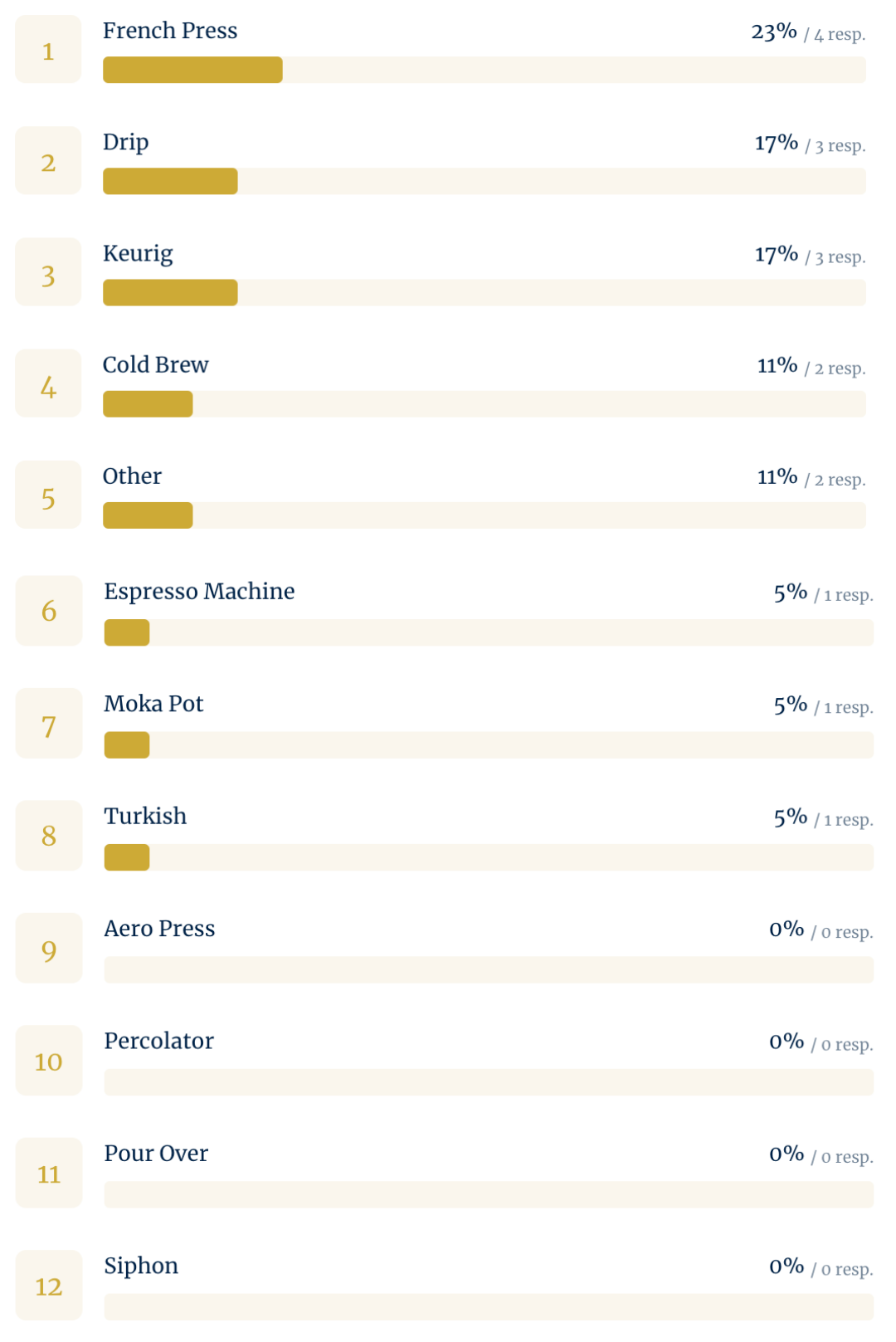Click the Turkish 5% response text

click(823, 817)
